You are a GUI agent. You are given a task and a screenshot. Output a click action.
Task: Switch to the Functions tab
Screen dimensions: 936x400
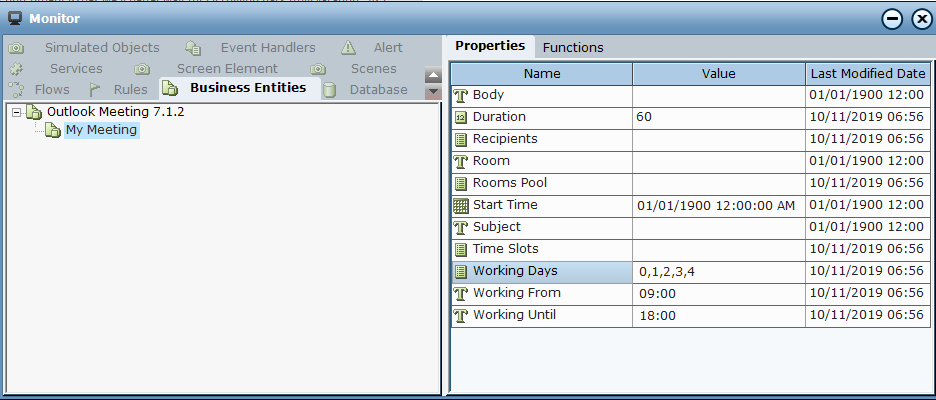[572, 47]
